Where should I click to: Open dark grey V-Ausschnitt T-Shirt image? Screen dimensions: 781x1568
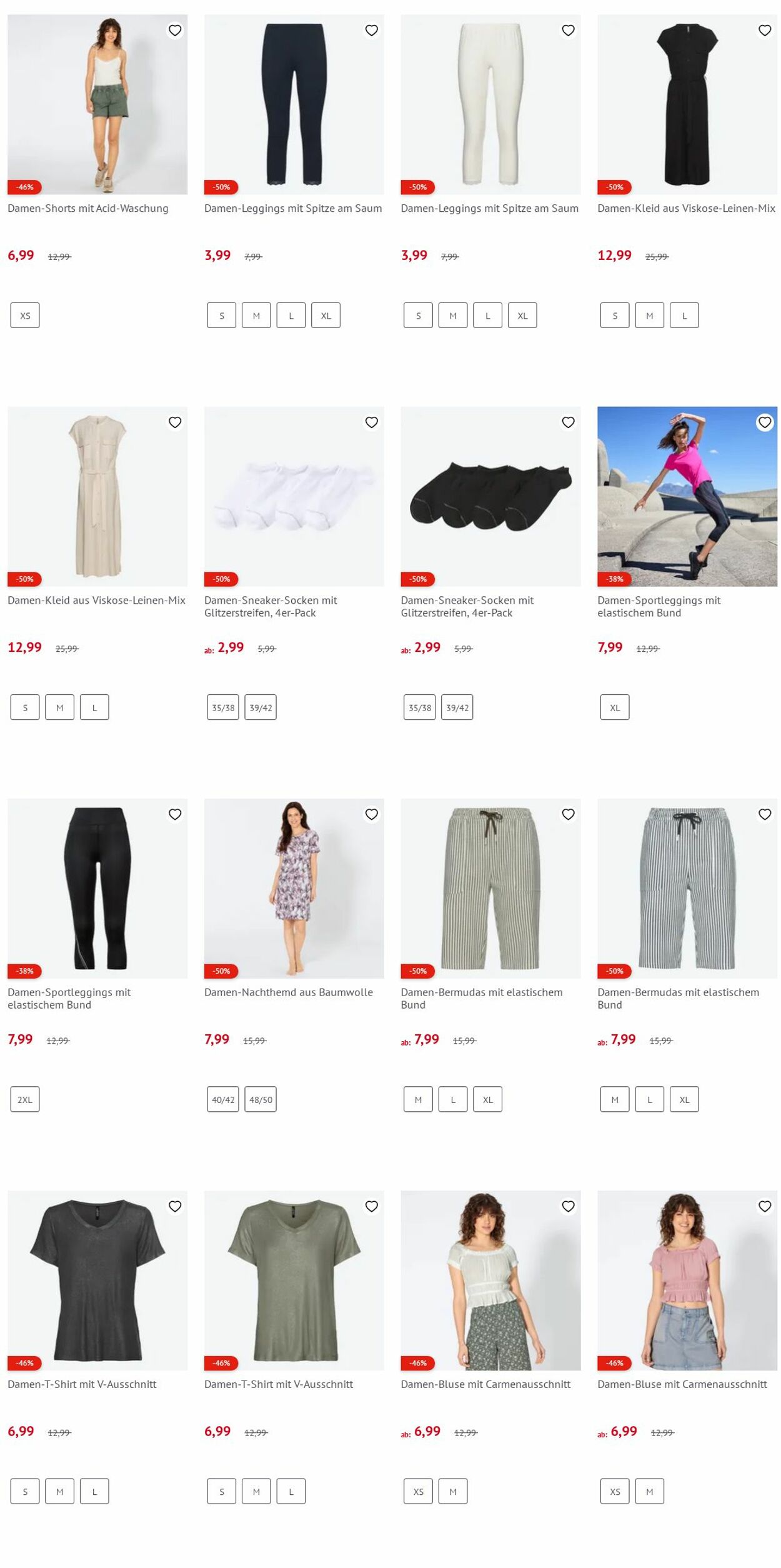[x=97, y=1281]
